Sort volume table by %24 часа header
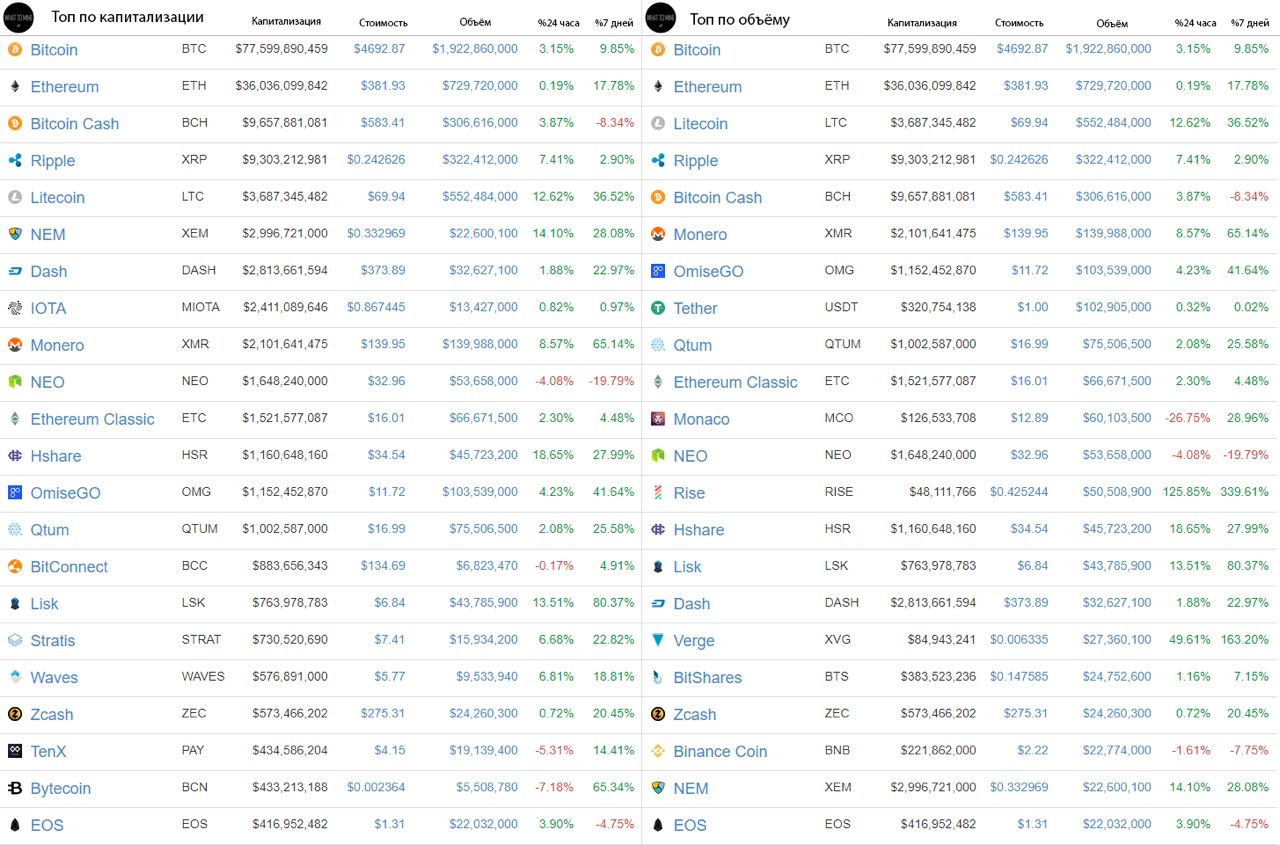The image size is (1280, 845). pos(1195,22)
